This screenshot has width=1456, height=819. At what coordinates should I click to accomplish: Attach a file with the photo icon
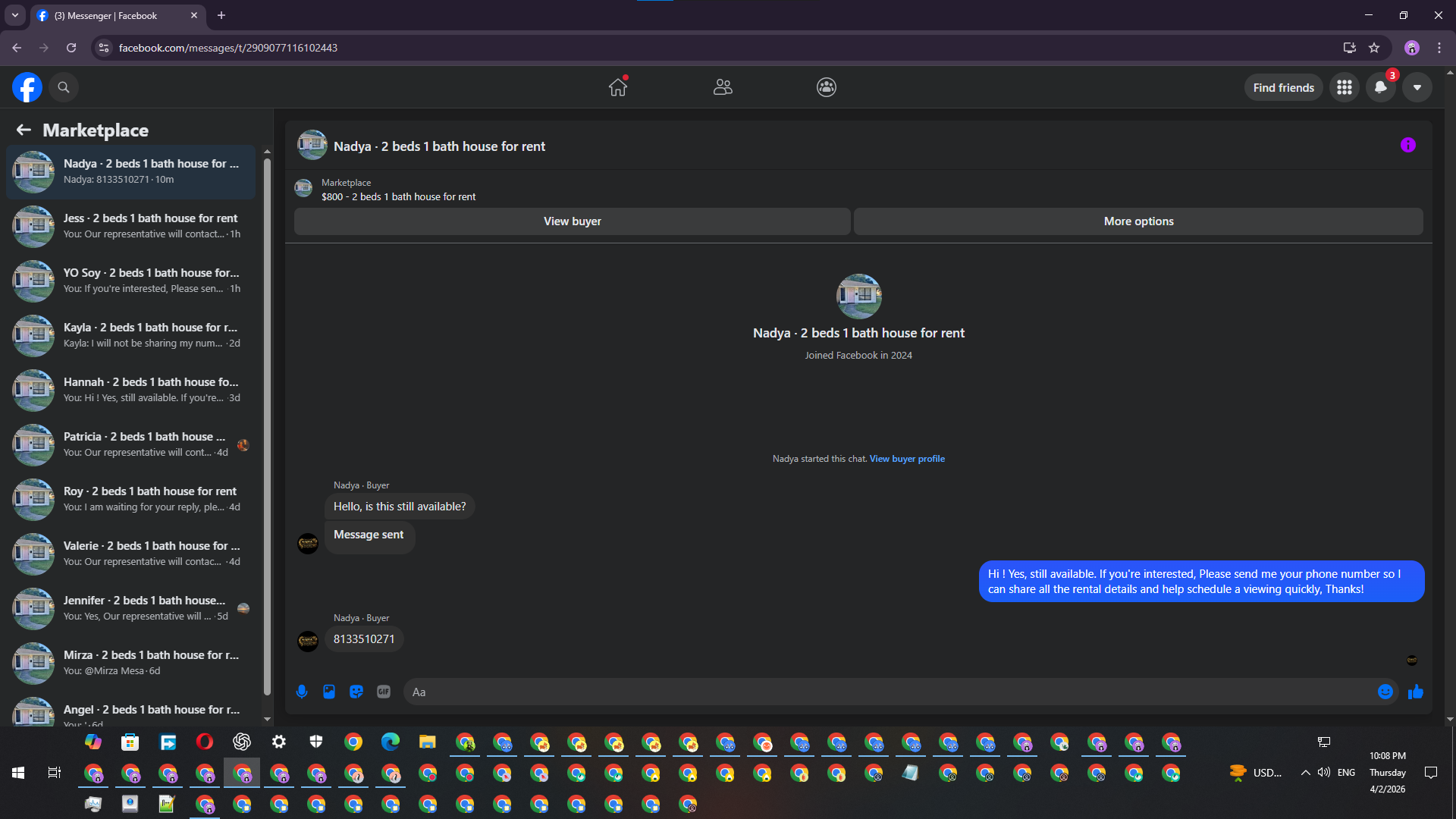click(x=329, y=692)
